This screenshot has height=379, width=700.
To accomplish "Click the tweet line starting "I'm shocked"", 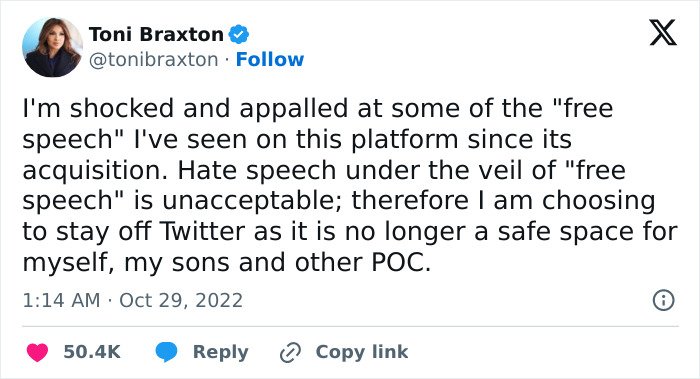I will tap(318, 108).
